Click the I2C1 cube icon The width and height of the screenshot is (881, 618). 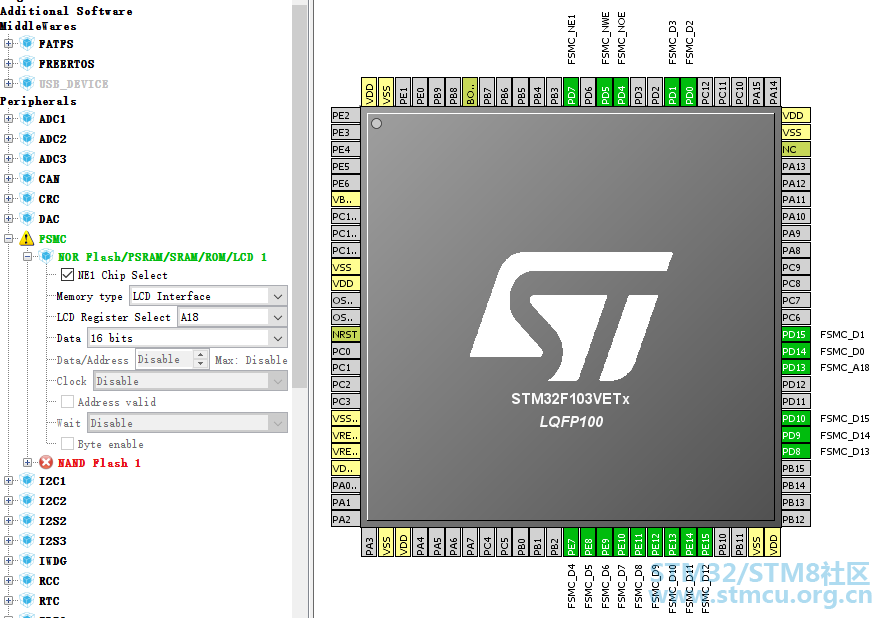26,480
